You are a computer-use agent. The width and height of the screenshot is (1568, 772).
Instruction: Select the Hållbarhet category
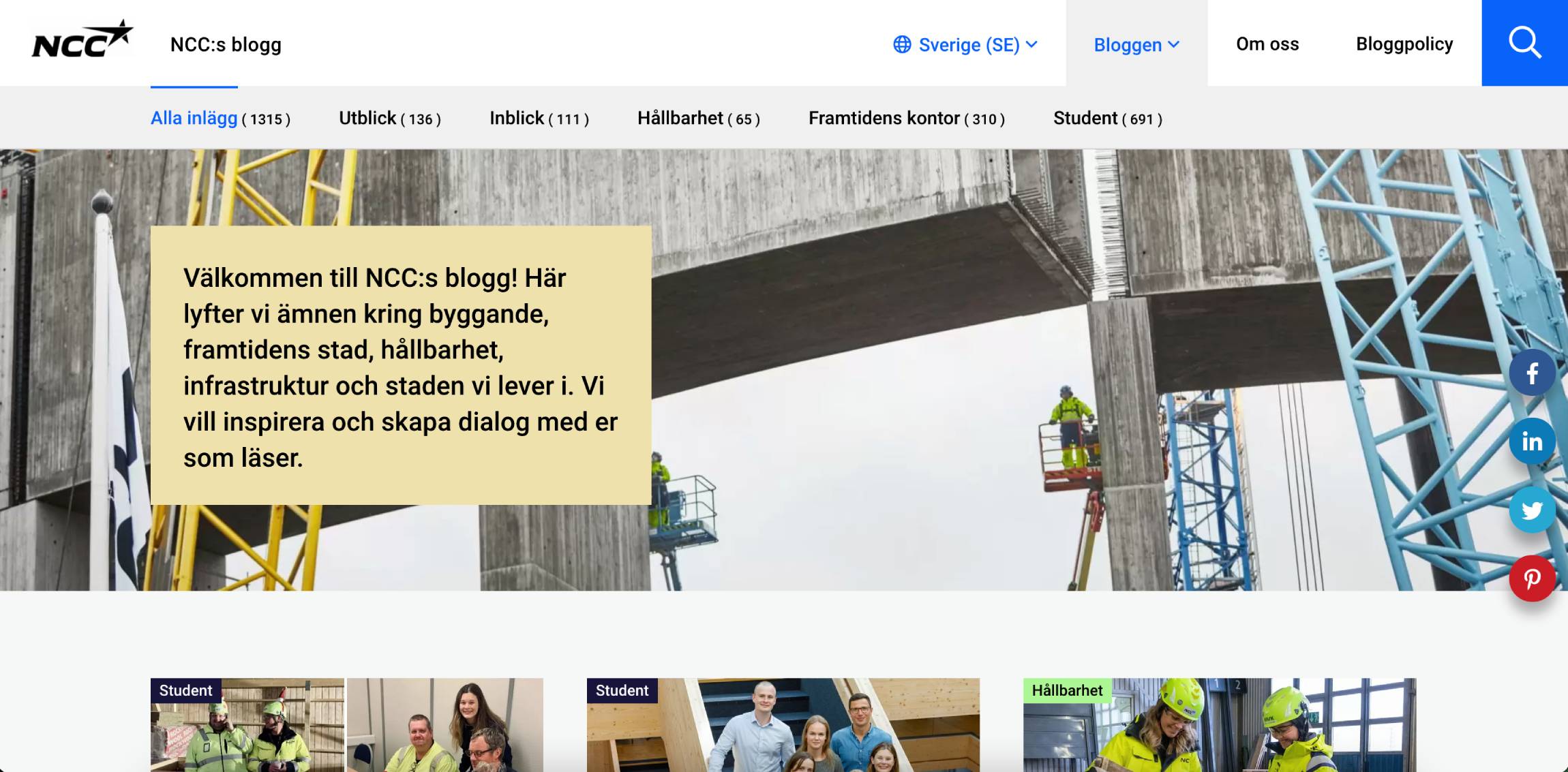[699, 119]
